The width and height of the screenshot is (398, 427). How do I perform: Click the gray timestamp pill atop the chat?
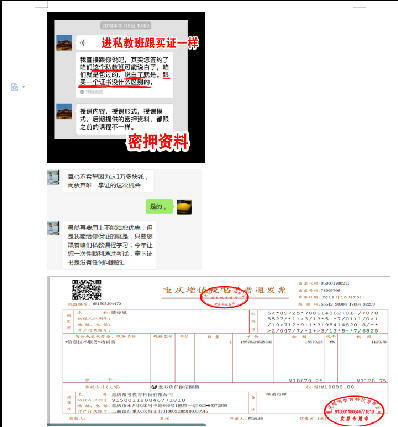click(x=126, y=26)
